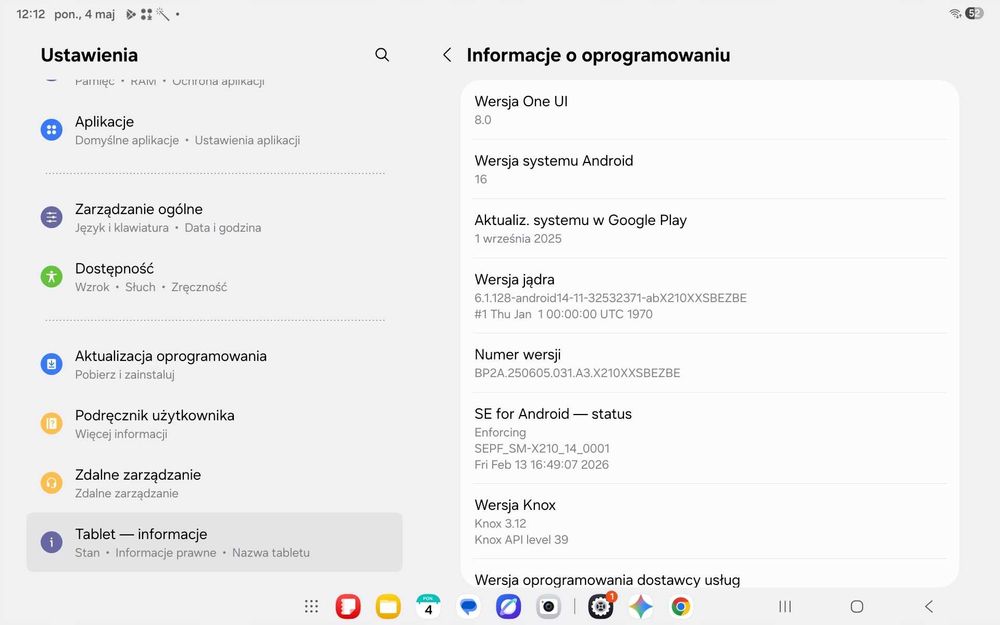1000x625 pixels.
Task: Tap the Wersja jądra row
Action: (x=710, y=296)
